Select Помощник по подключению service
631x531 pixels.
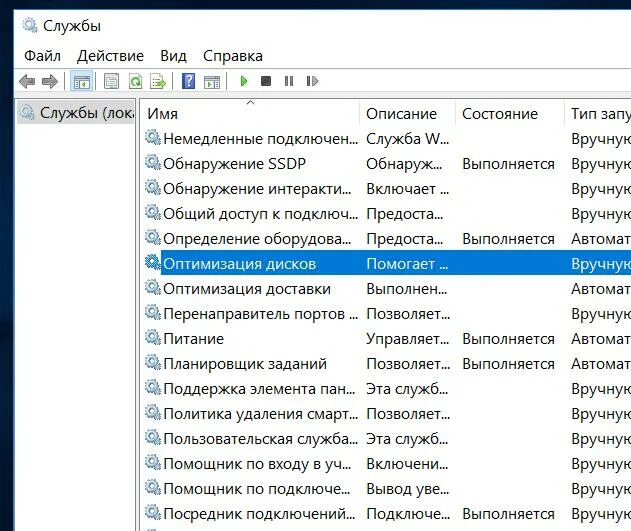388,488
